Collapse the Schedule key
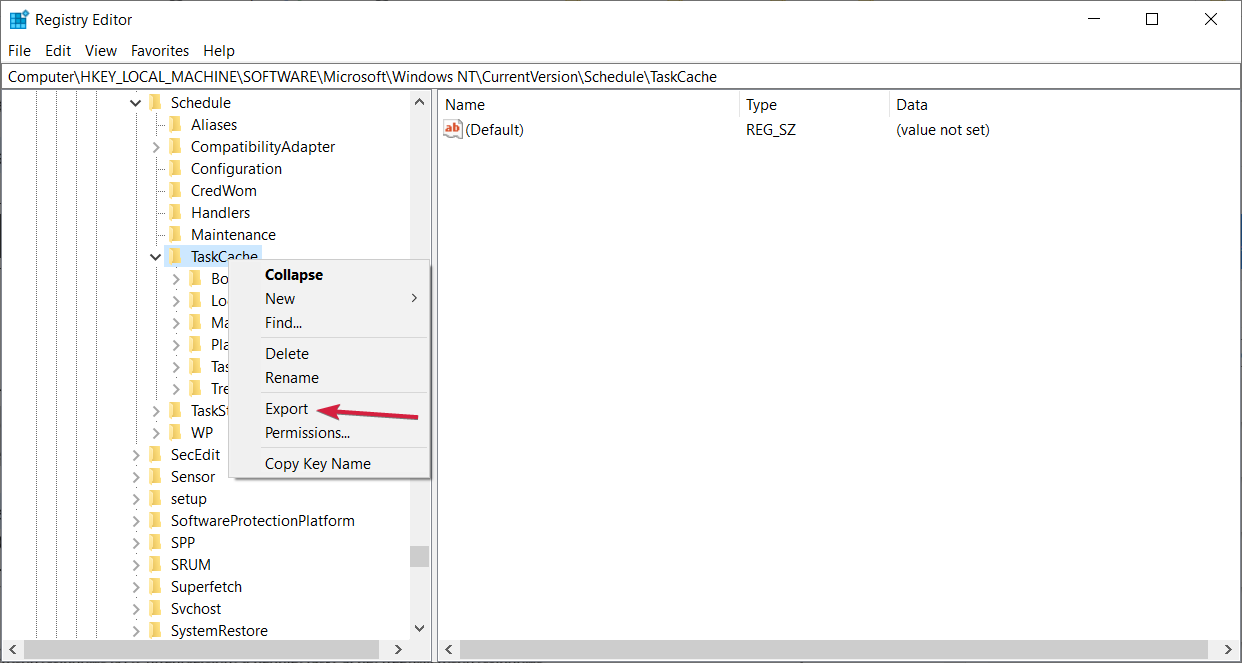The image size is (1242, 663). tap(136, 103)
